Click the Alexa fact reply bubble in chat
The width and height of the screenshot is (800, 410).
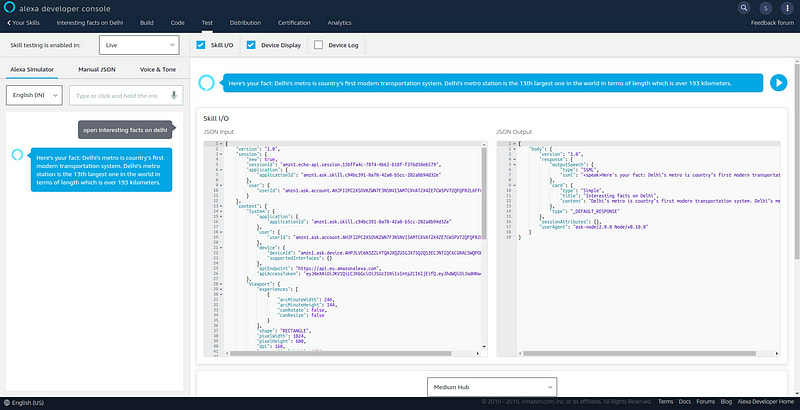(102, 170)
